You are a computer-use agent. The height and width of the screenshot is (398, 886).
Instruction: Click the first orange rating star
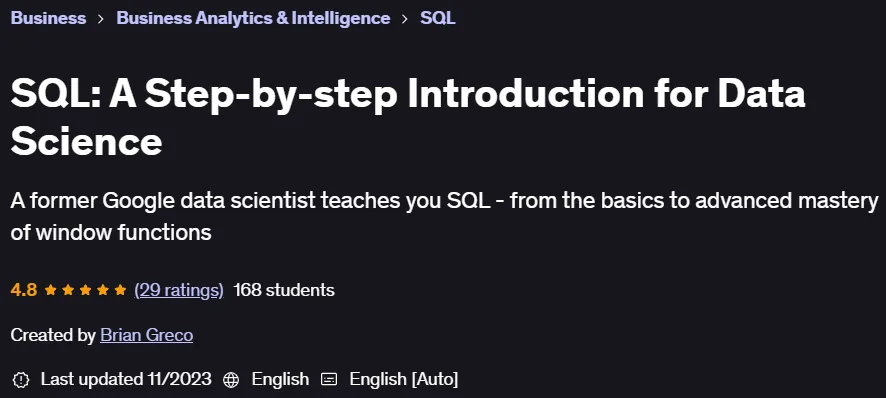(x=50, y=290)
